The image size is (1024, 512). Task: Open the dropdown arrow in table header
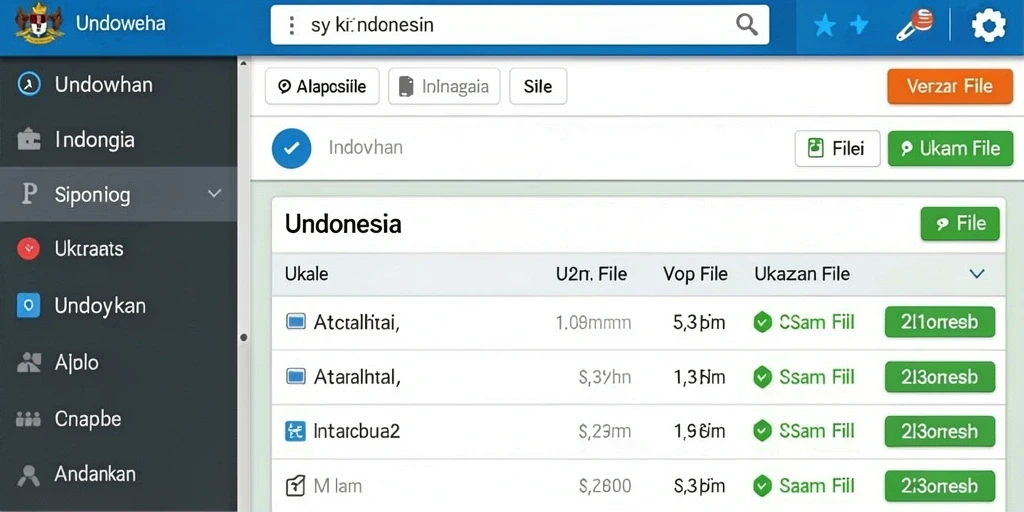(x=977, y=274)
